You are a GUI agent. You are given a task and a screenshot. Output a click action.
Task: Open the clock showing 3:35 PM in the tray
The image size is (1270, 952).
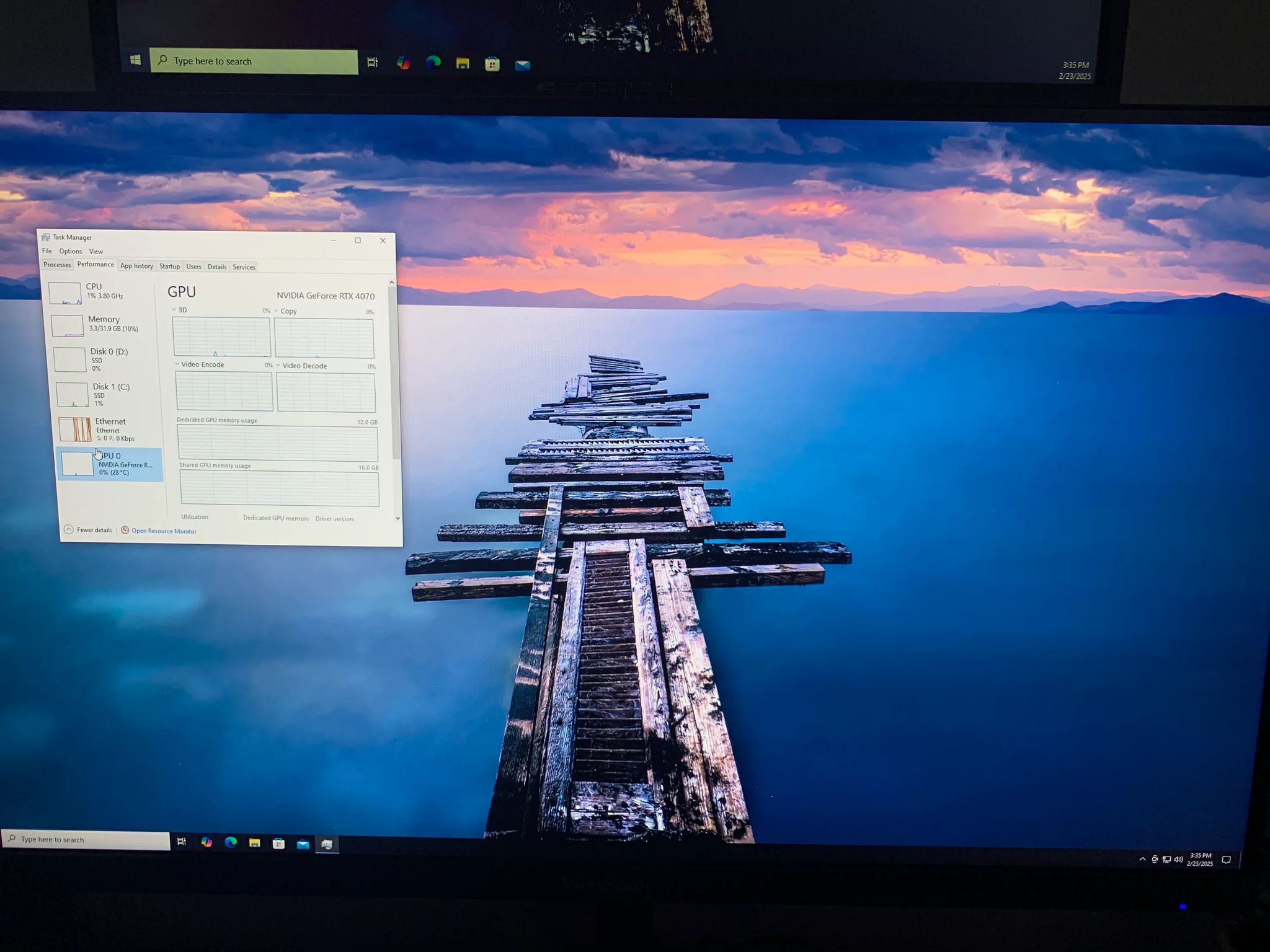coord(1200,860)
